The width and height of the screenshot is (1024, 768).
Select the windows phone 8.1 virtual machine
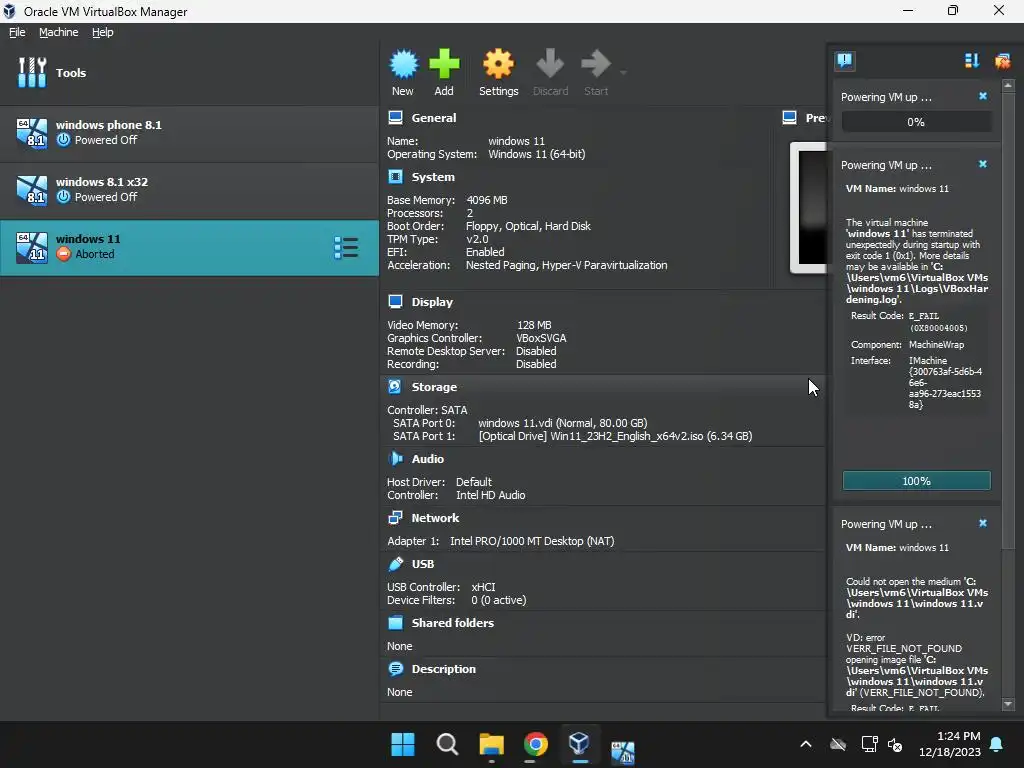pyautogui.click(x=189, y=133)
